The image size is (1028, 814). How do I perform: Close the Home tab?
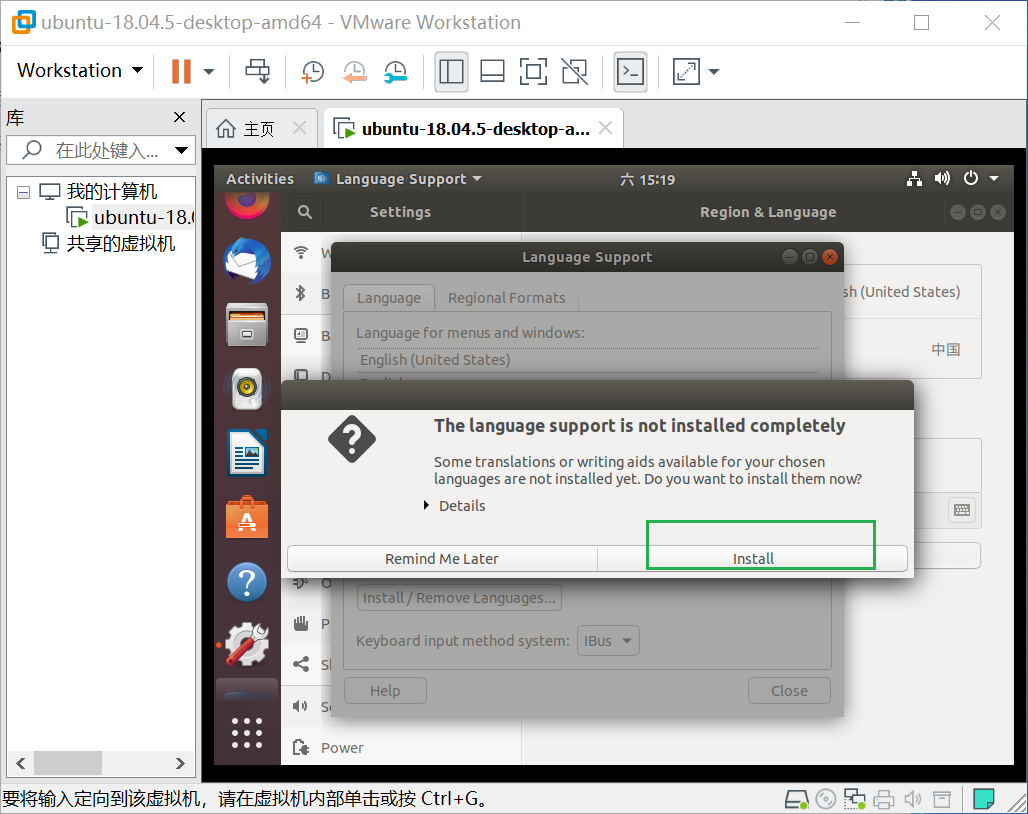click(x=299, y=128)
